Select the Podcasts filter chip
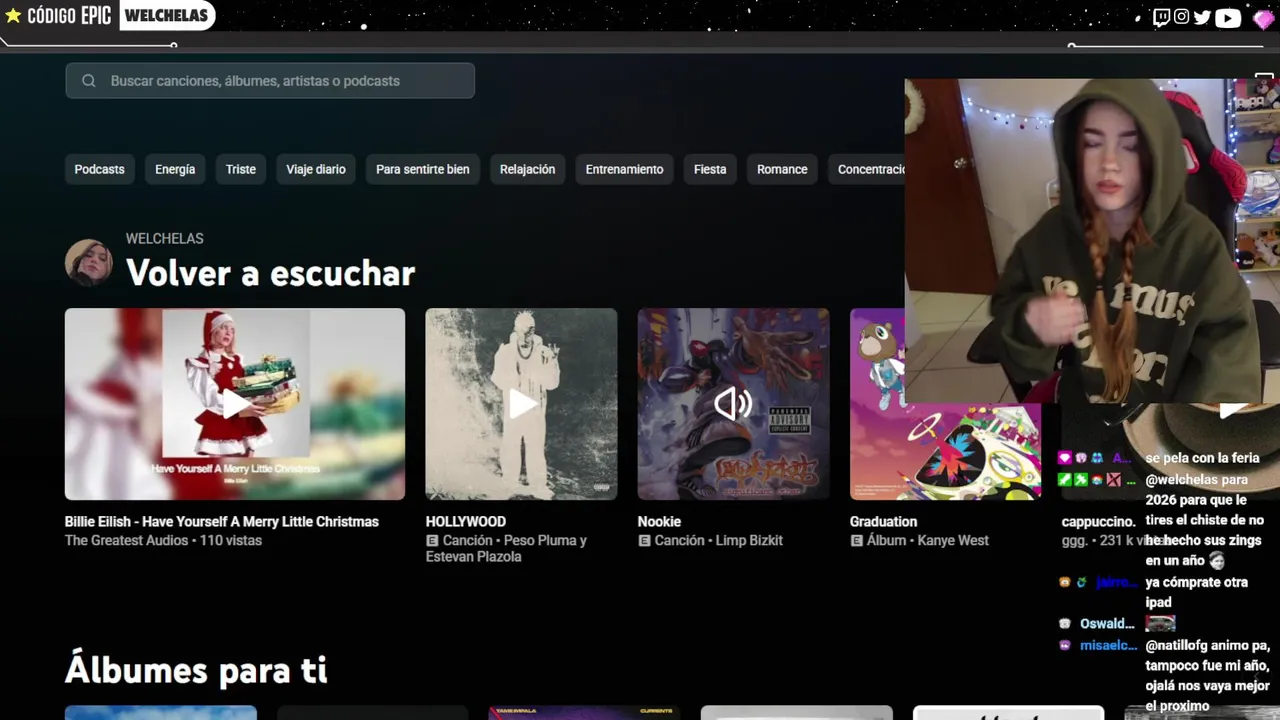Screen dimensions: 1280x720 100,169
